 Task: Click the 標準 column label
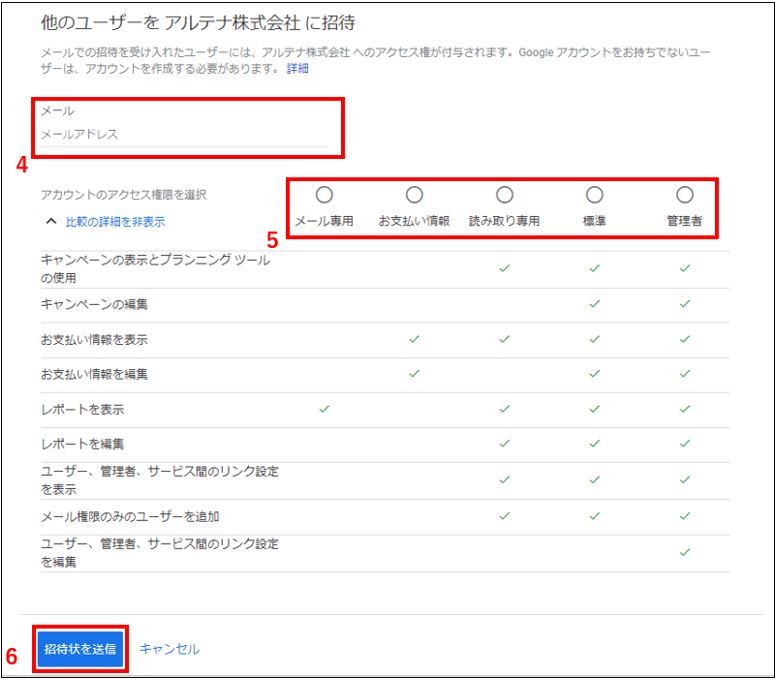pyautogui.click(x=594, y=221)
